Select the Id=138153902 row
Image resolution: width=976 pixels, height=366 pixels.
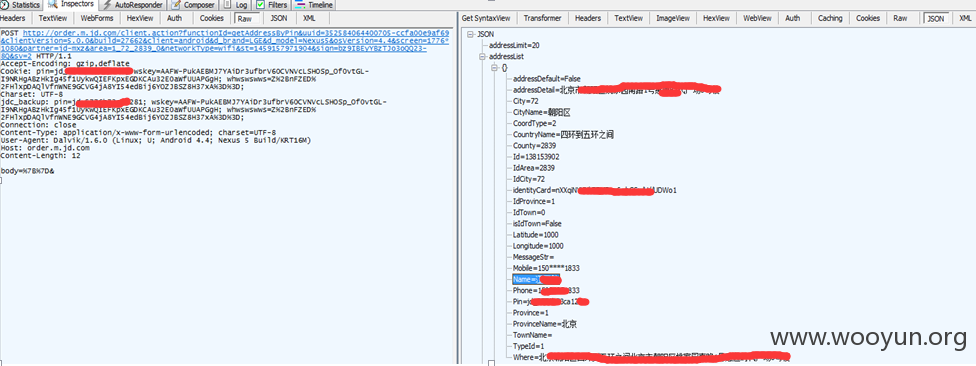tap(536, 157)
